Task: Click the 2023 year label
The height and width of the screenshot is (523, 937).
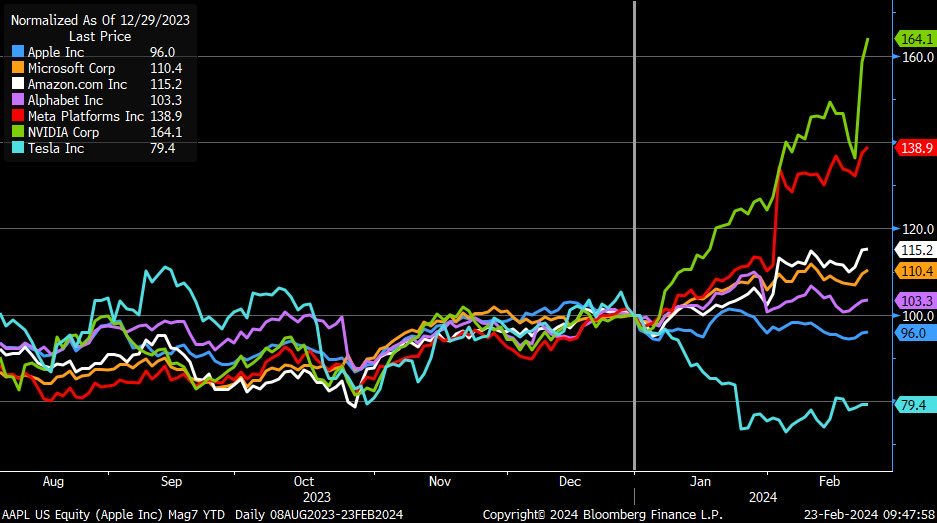Action: click(x=317, y=497)
